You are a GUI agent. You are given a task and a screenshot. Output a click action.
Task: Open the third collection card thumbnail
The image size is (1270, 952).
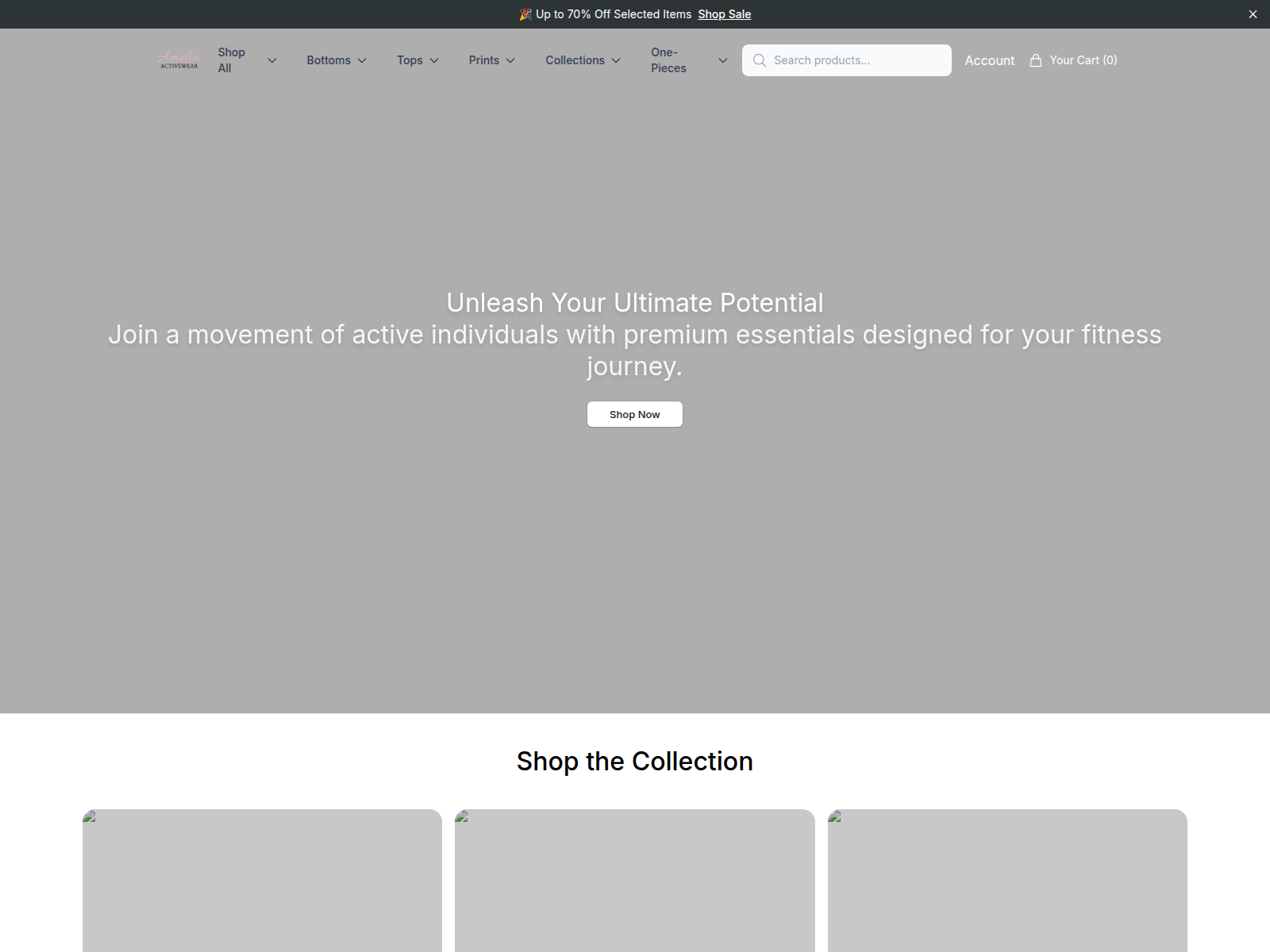tap(1007, 881)
